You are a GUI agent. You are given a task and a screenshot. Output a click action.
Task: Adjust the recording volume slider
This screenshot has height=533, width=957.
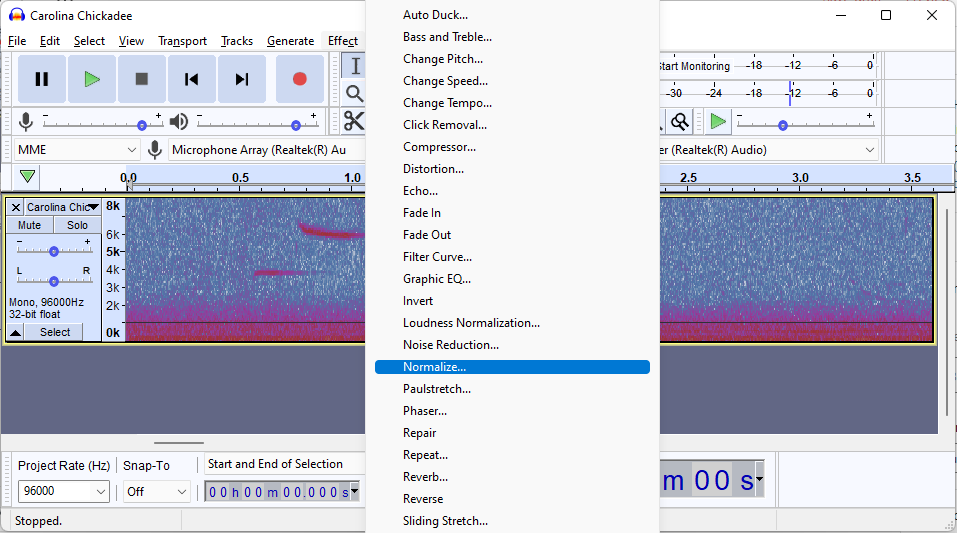coord(103,124)
